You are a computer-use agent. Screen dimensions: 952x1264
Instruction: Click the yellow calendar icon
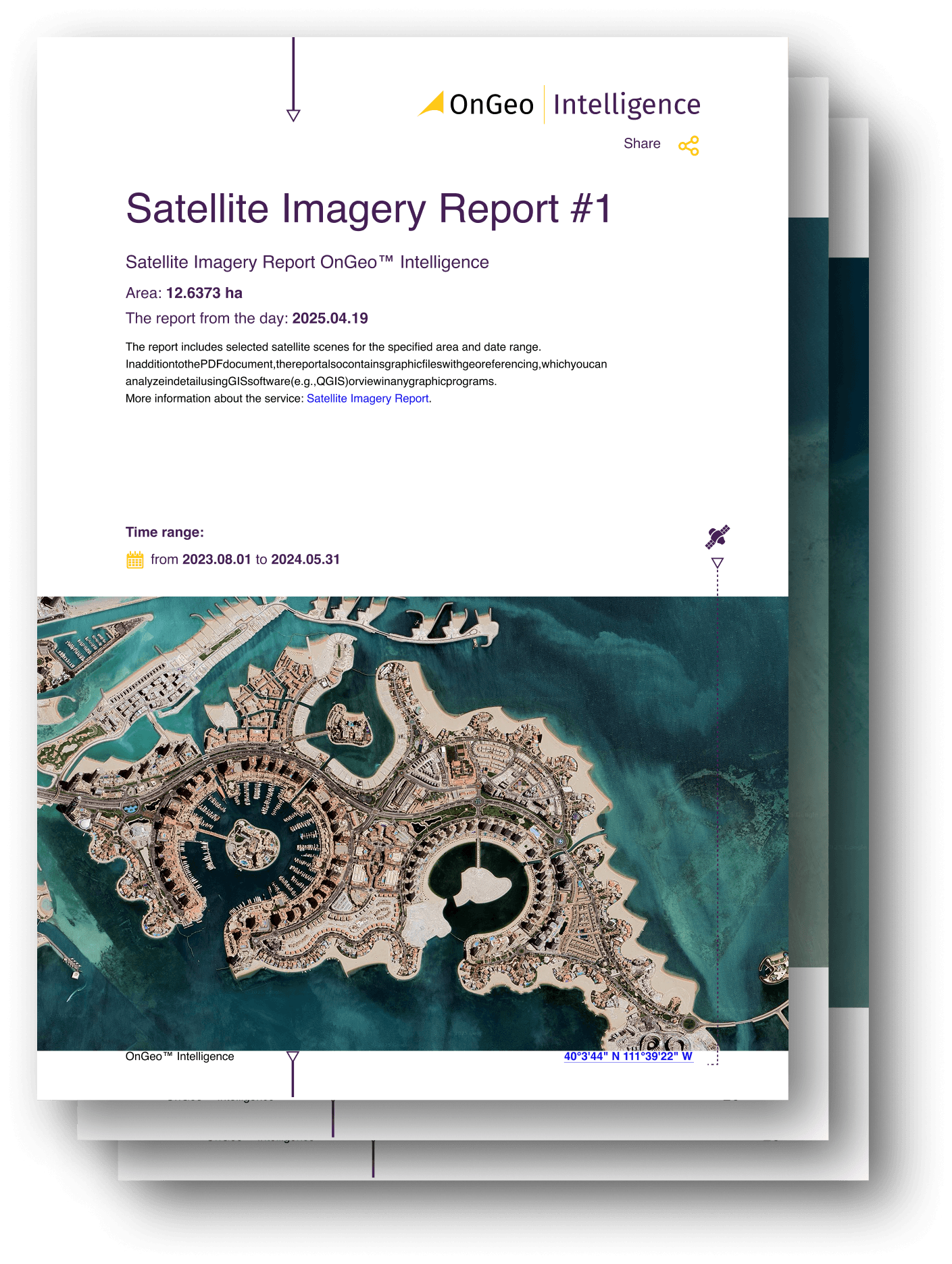click(135, 560)
